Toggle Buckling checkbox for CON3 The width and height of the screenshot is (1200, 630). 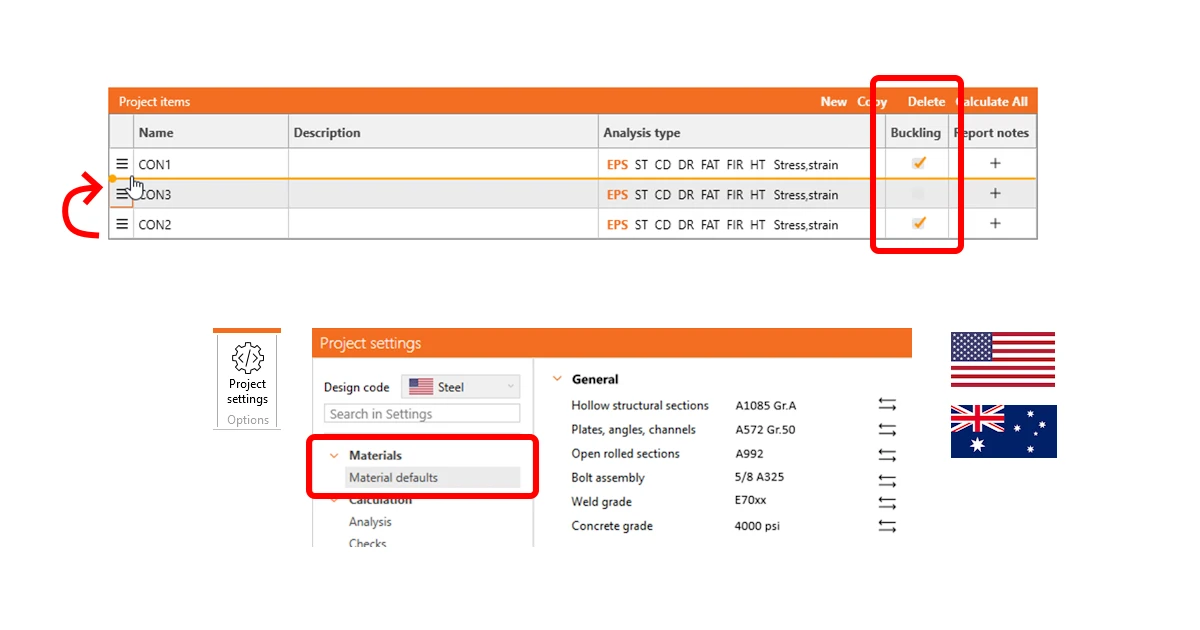(x=918, y=194)
